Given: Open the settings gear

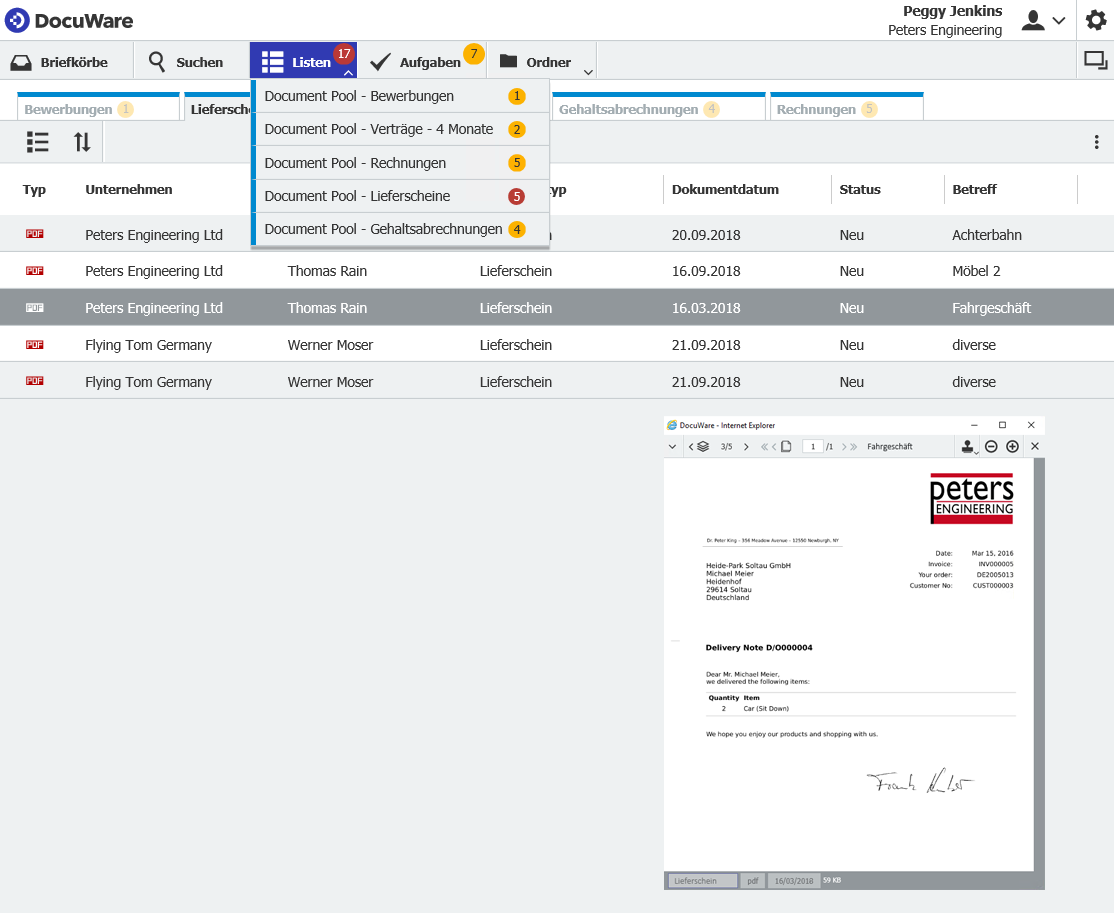Looking at the screenshot, I should pyautogui.click(x=1097, y=20).
